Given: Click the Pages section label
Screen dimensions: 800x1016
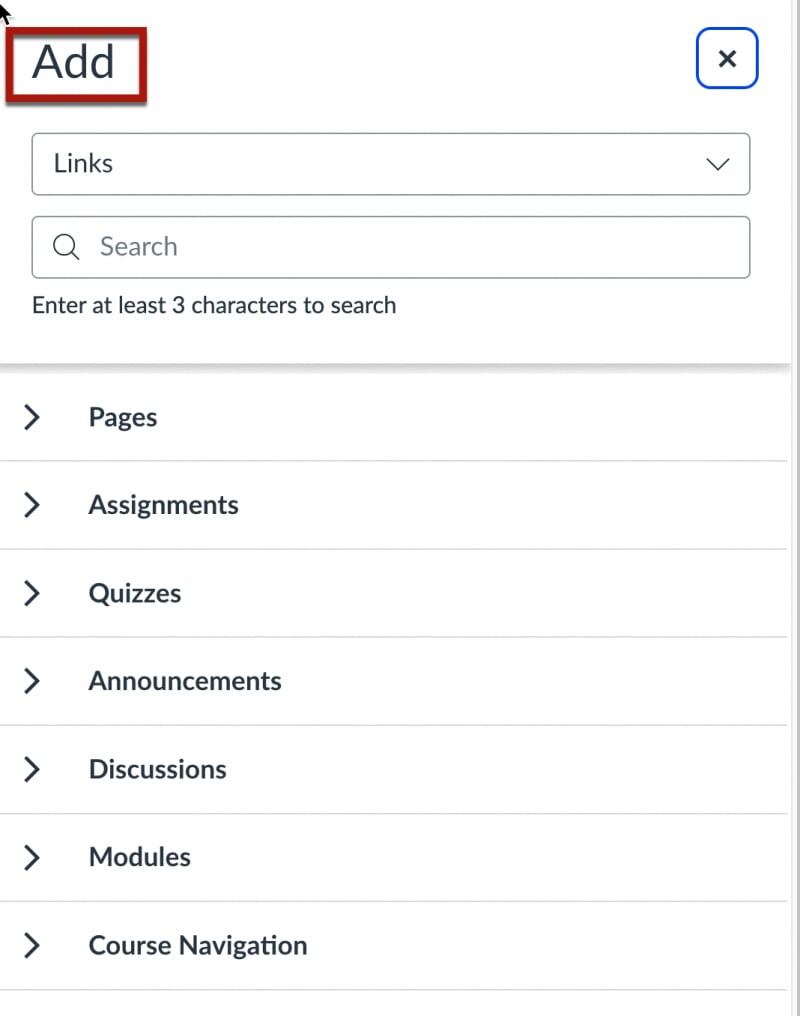Looking at the screenshot, I should click(123, 418).
